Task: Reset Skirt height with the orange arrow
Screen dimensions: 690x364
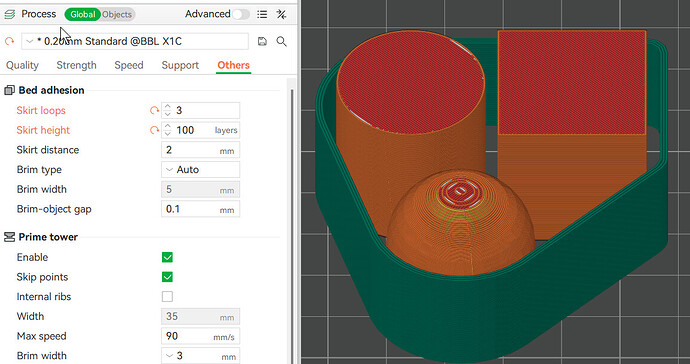Action: (x=154, y=130)
